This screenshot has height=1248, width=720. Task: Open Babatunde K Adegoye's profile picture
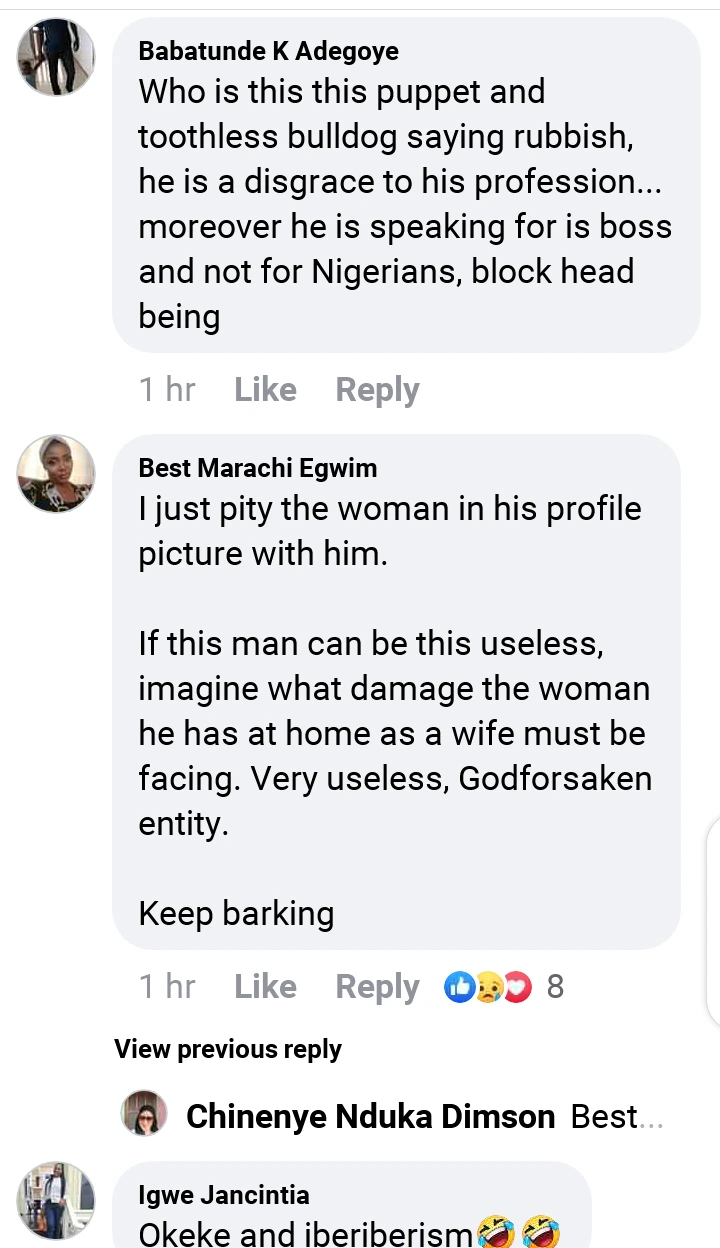click(56, 57)
